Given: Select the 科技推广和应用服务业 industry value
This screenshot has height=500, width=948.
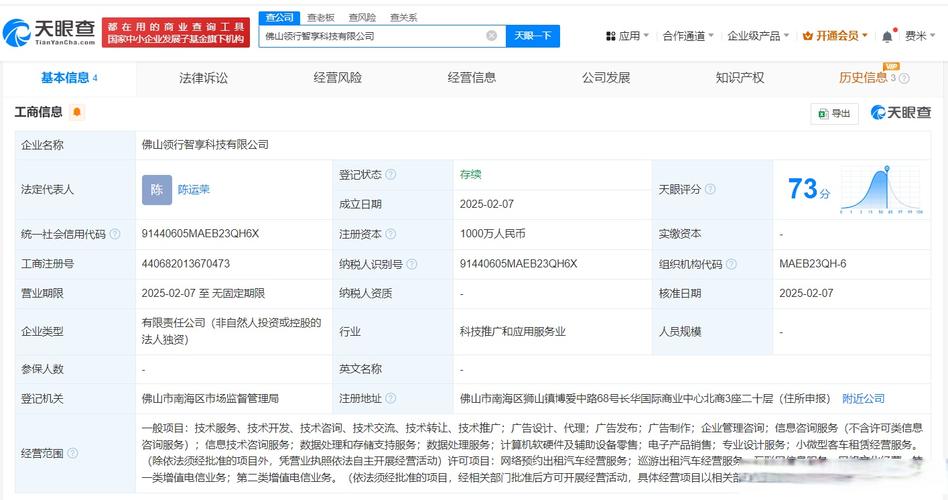Looking at the screenshot, I should click(513, 331).
